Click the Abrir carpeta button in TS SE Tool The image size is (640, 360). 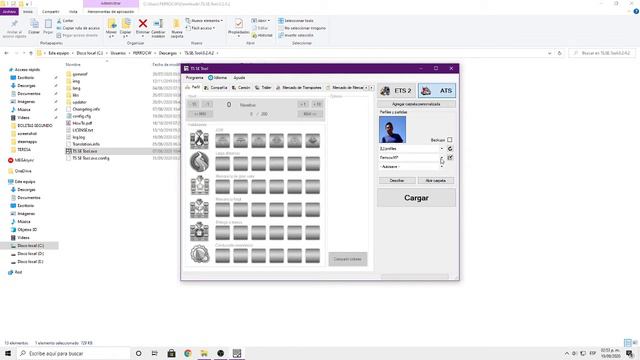[x=436, y=180]
